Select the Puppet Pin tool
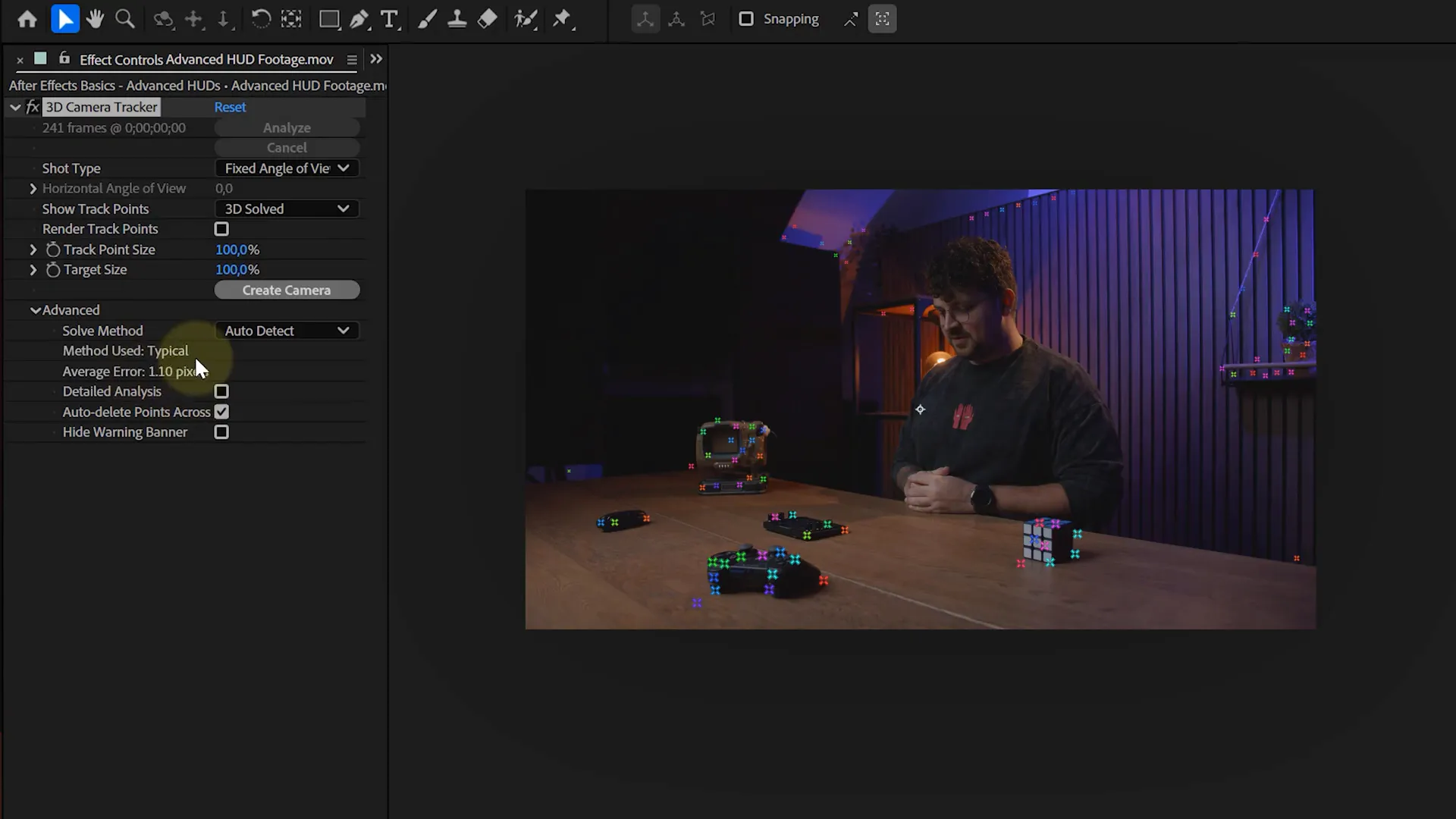1456x819 pixels. [562, 19]
